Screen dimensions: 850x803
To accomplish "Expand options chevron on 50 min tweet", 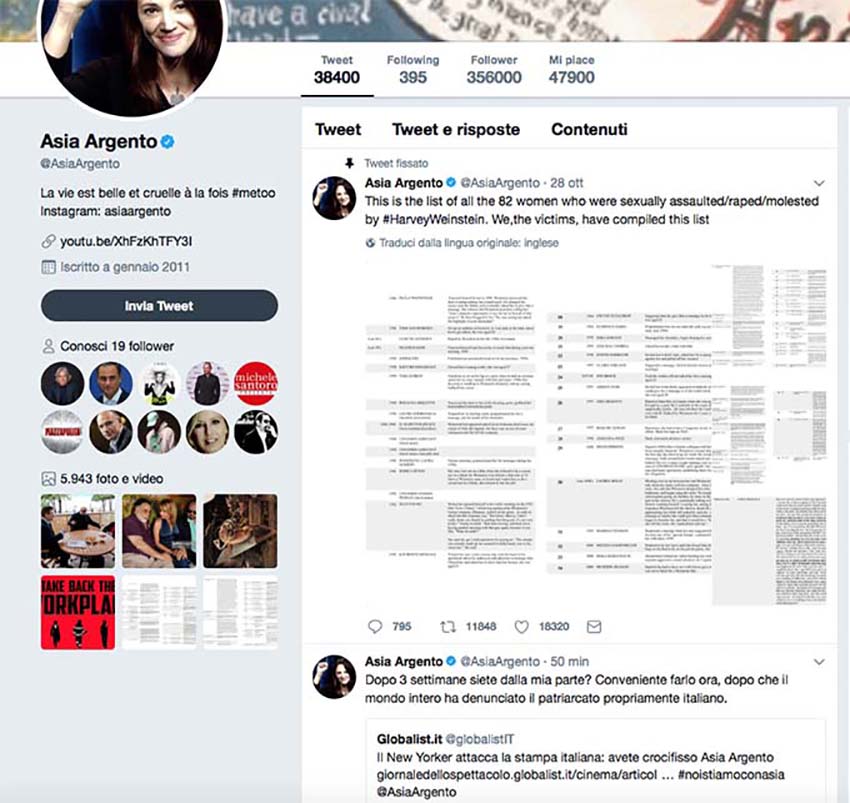I will point(819,661).
